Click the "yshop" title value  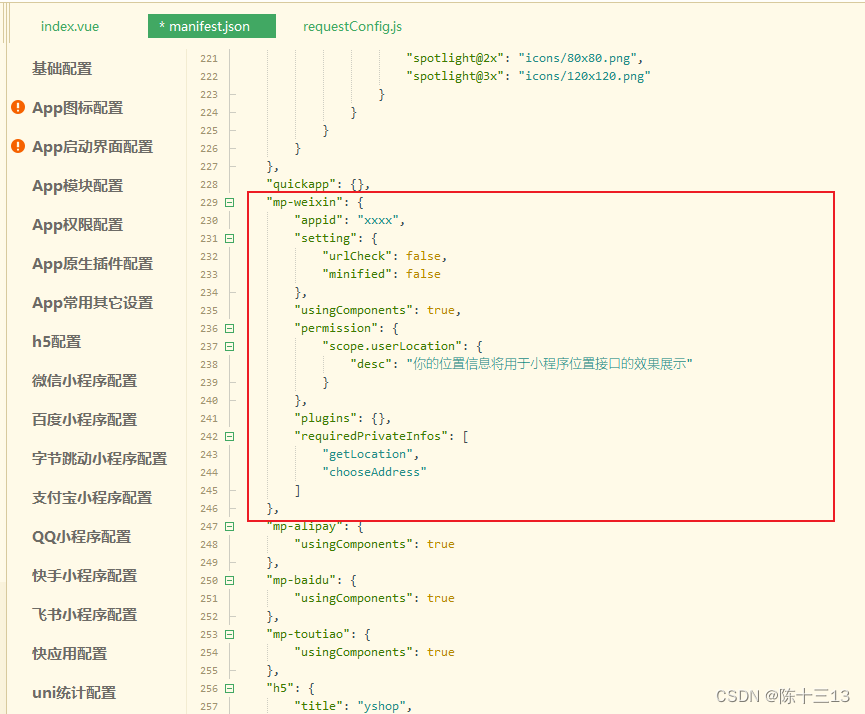click(x=381, y=706)
